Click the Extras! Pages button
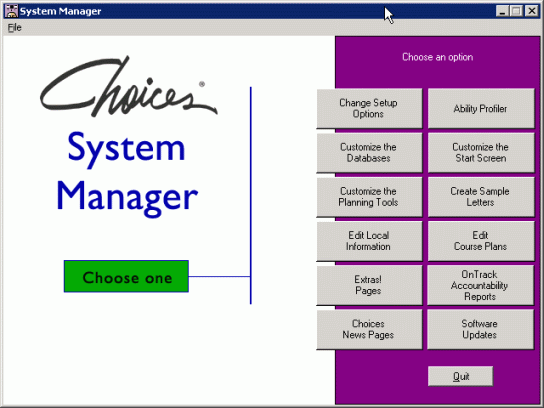544x408 pixels. click(369, 285)
